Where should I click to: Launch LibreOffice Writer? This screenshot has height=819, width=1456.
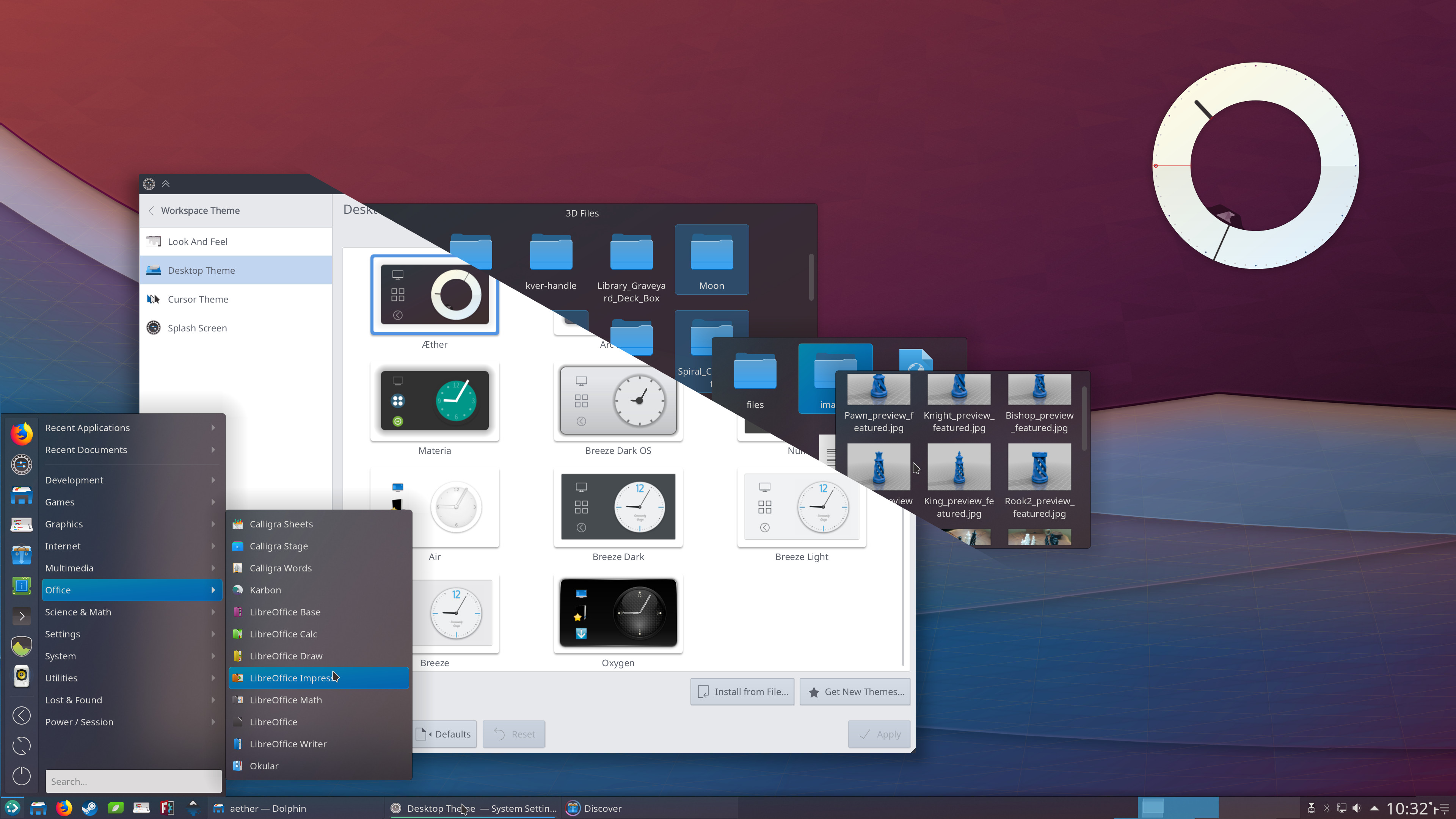coord(318,744)
